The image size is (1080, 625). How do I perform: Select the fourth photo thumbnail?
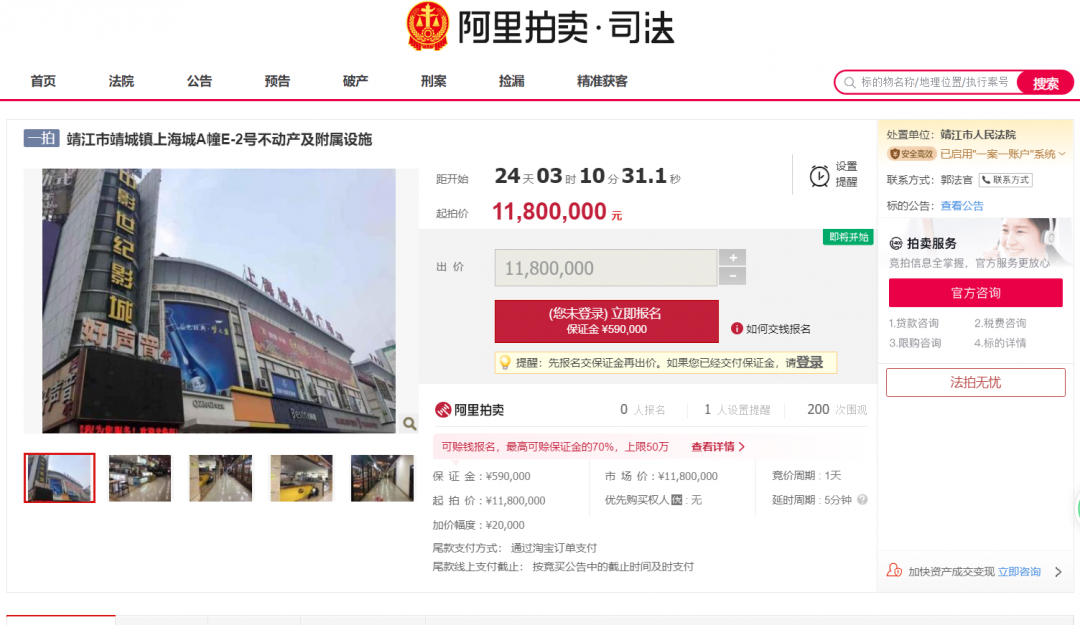(x=302, y=478)
